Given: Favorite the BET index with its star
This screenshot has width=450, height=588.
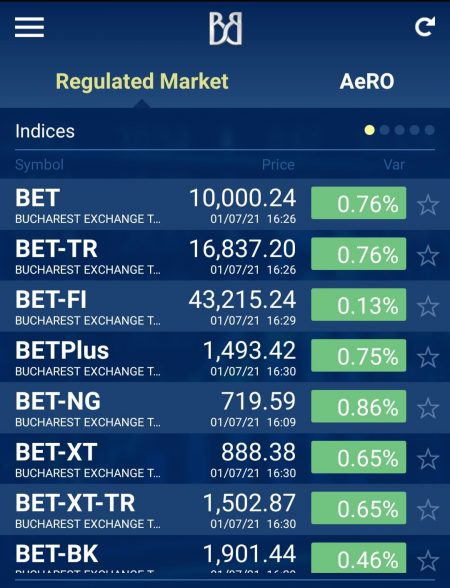Looking at the screenshot, I should (x=428, y=205).
